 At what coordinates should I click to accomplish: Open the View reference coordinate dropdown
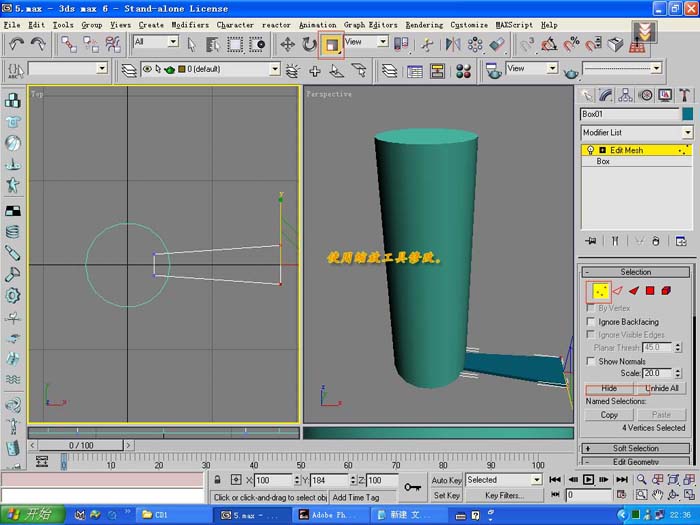[366, 42]
